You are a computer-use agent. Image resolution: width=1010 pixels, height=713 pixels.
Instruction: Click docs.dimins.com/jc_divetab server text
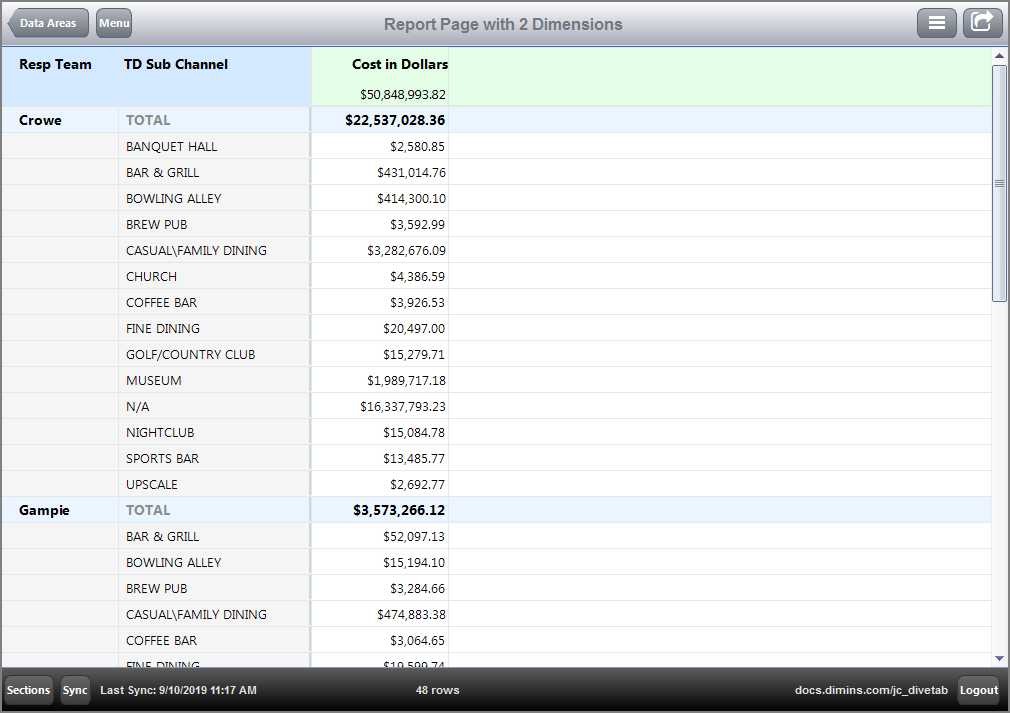coord(871,690)
